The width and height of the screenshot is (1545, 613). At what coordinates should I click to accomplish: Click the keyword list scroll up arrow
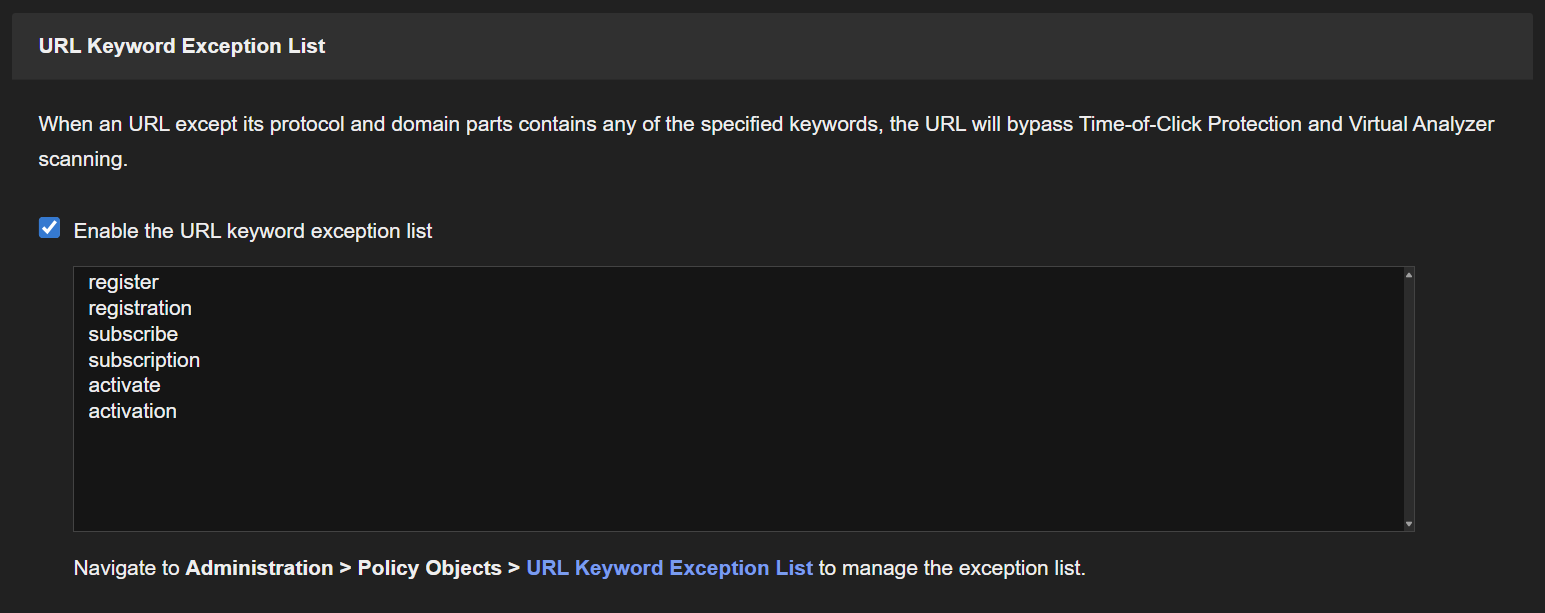[x=1408, y=274]
